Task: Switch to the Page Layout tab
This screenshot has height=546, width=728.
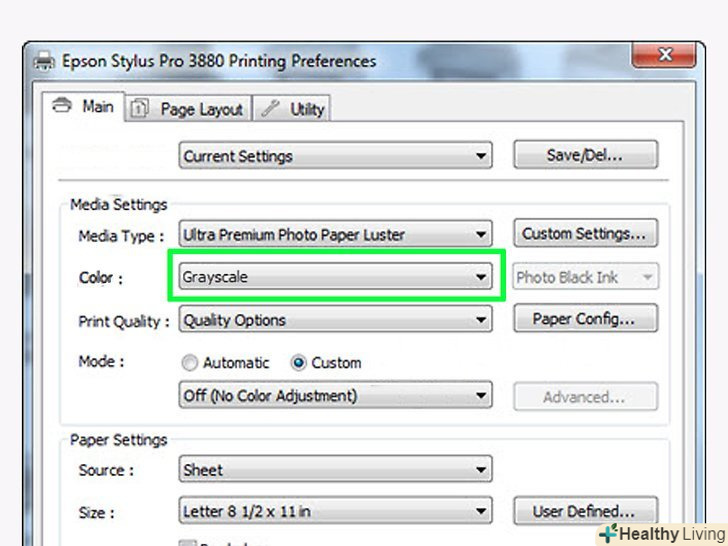Action: click(188, 109)
